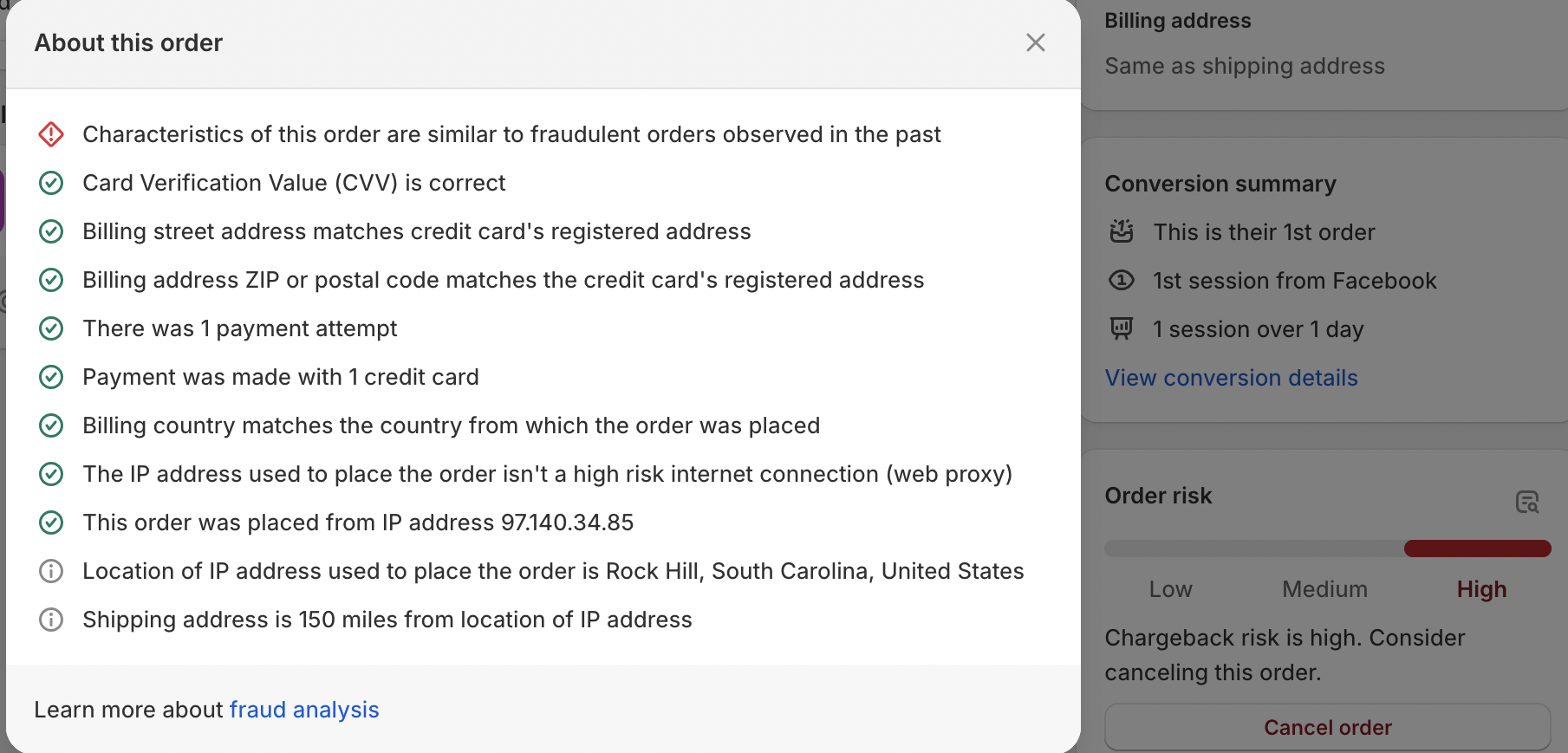
Task: Click info icon next to shipping address distance
Action: pos(51,620)
